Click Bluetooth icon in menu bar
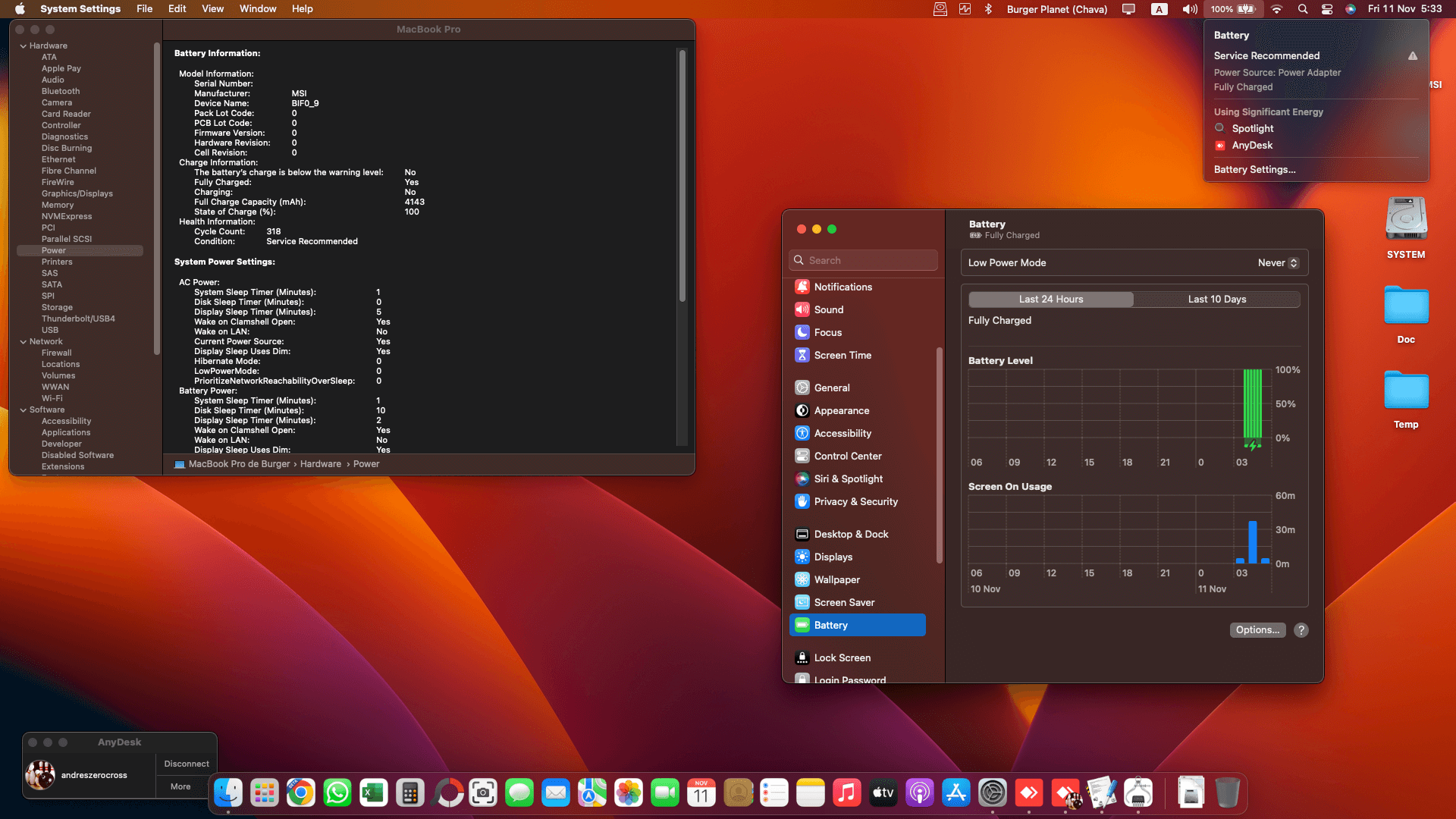The width and height of the screenshot is (1456, 819). click(x=988, y=9)
